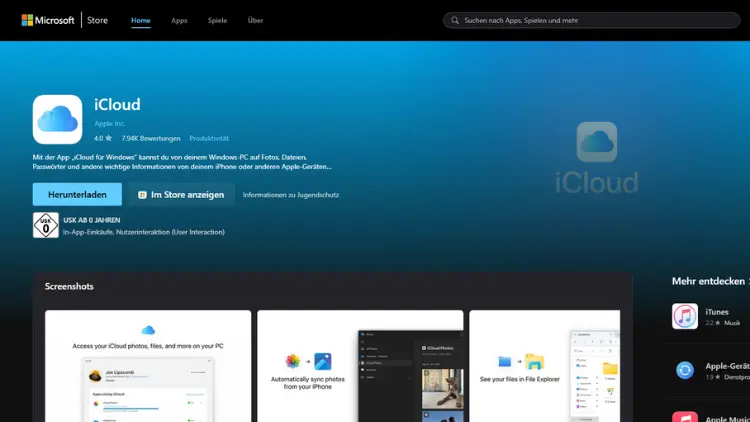The image size is (750, 422).
Task: Click the Im Store anzeigen button
Action: pyautogui.click(x=181, y=194)
